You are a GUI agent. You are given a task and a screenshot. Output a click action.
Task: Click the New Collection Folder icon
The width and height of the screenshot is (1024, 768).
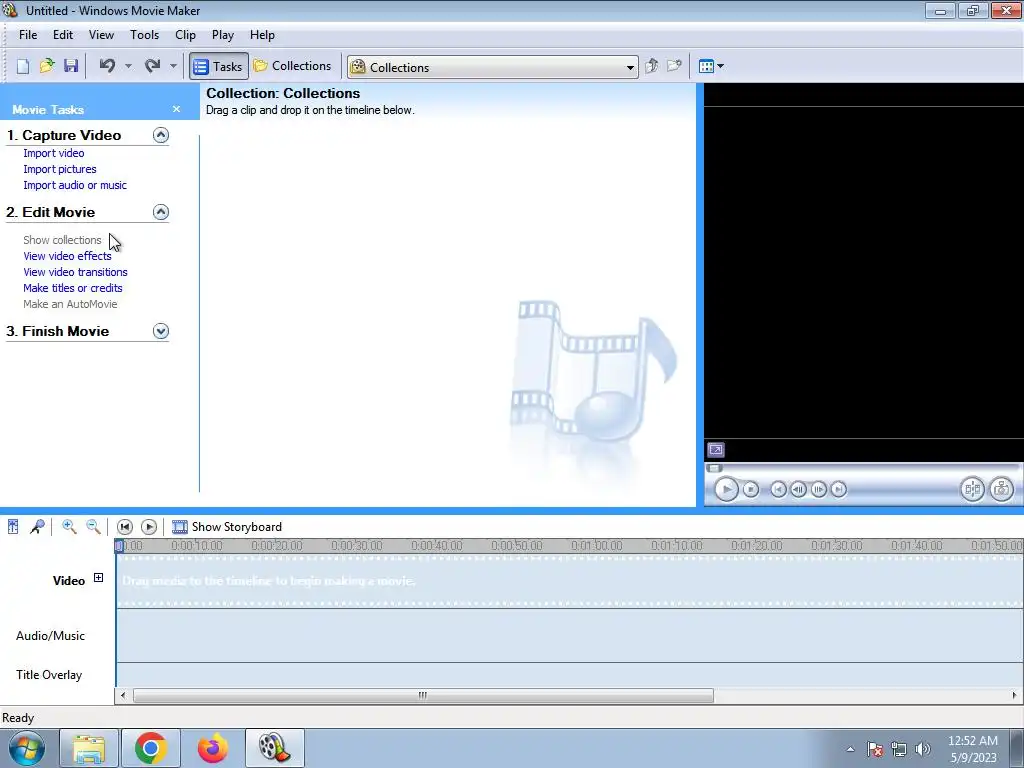pyautogui.click(x=674, y=66)
